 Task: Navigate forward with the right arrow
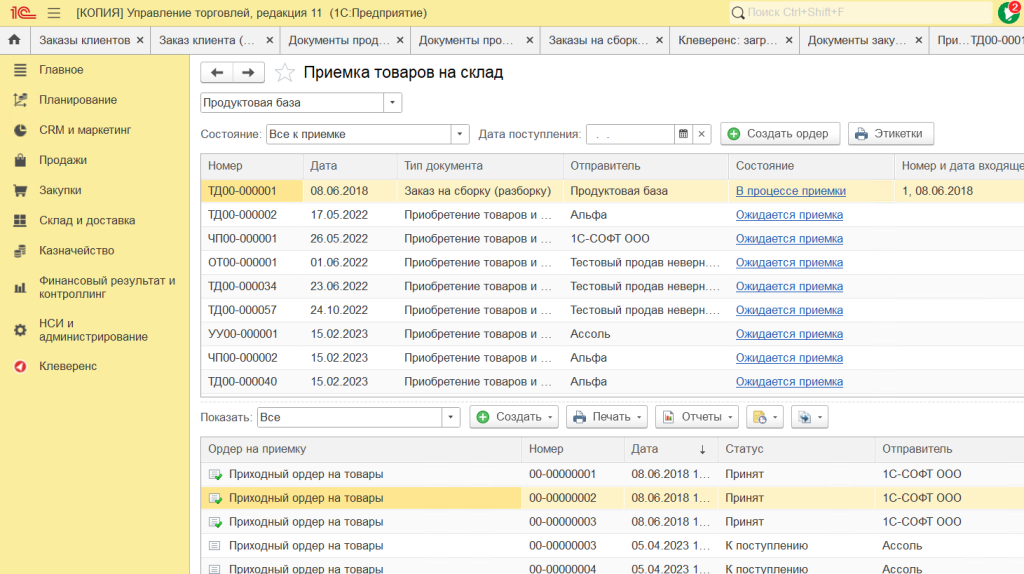(248, 72)
